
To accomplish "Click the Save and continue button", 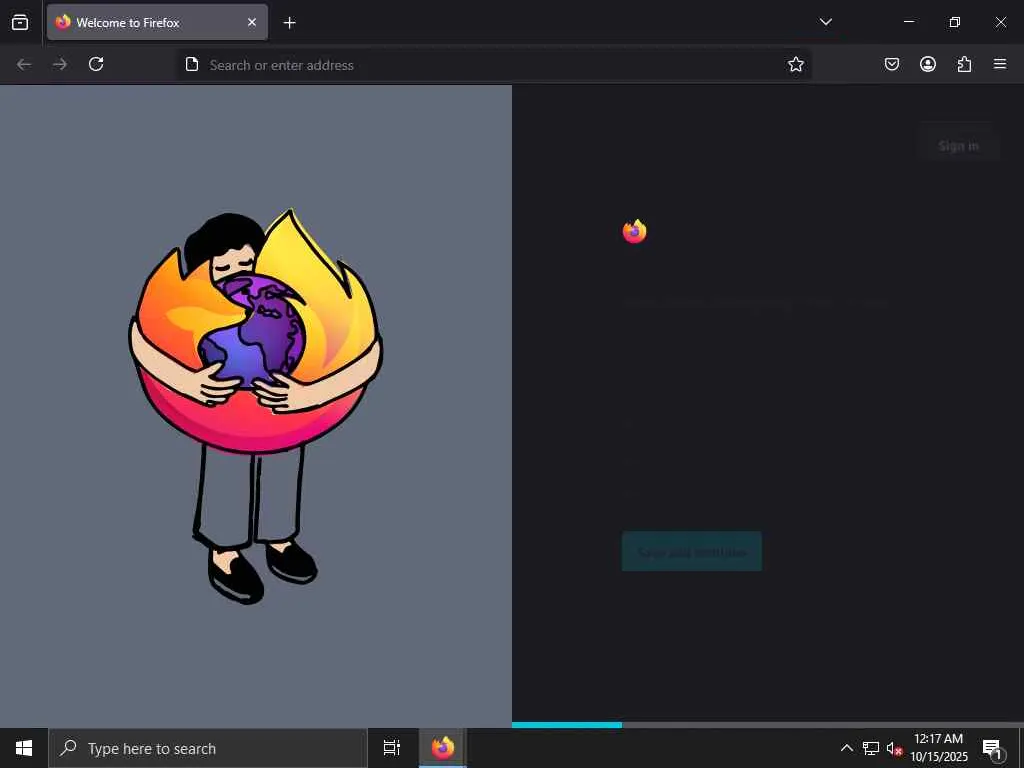I will [692, 552].
